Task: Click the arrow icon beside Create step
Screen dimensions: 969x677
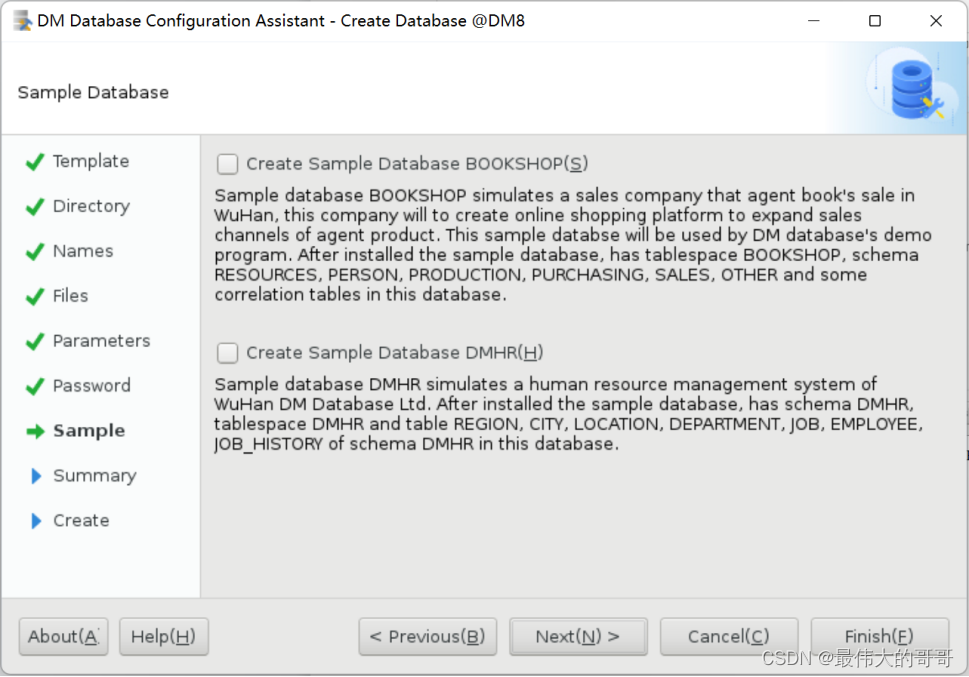Action: (x=34, y=520)
